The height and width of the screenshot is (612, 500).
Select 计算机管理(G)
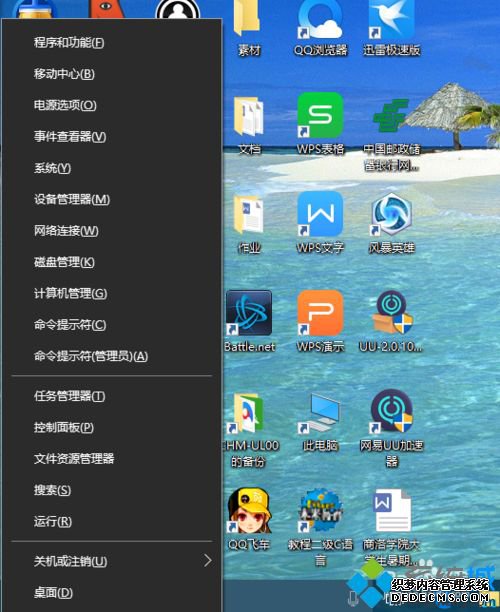click(x=112, y=294)
